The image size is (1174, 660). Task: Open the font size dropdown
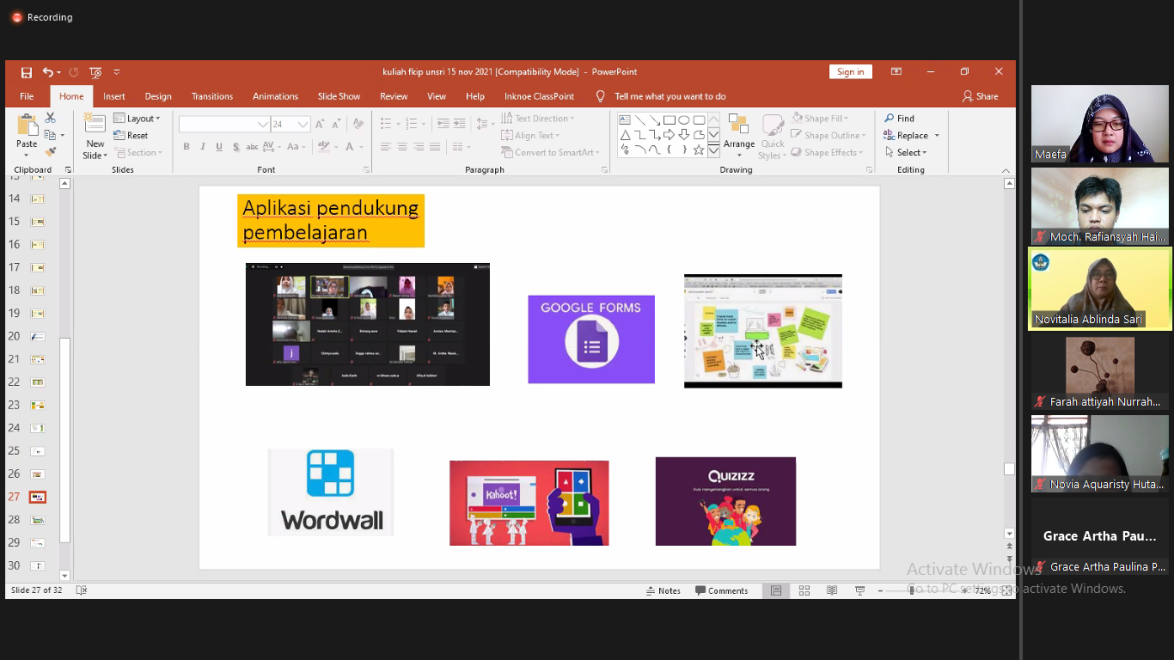pyautogui.click(x=302, y=124)
